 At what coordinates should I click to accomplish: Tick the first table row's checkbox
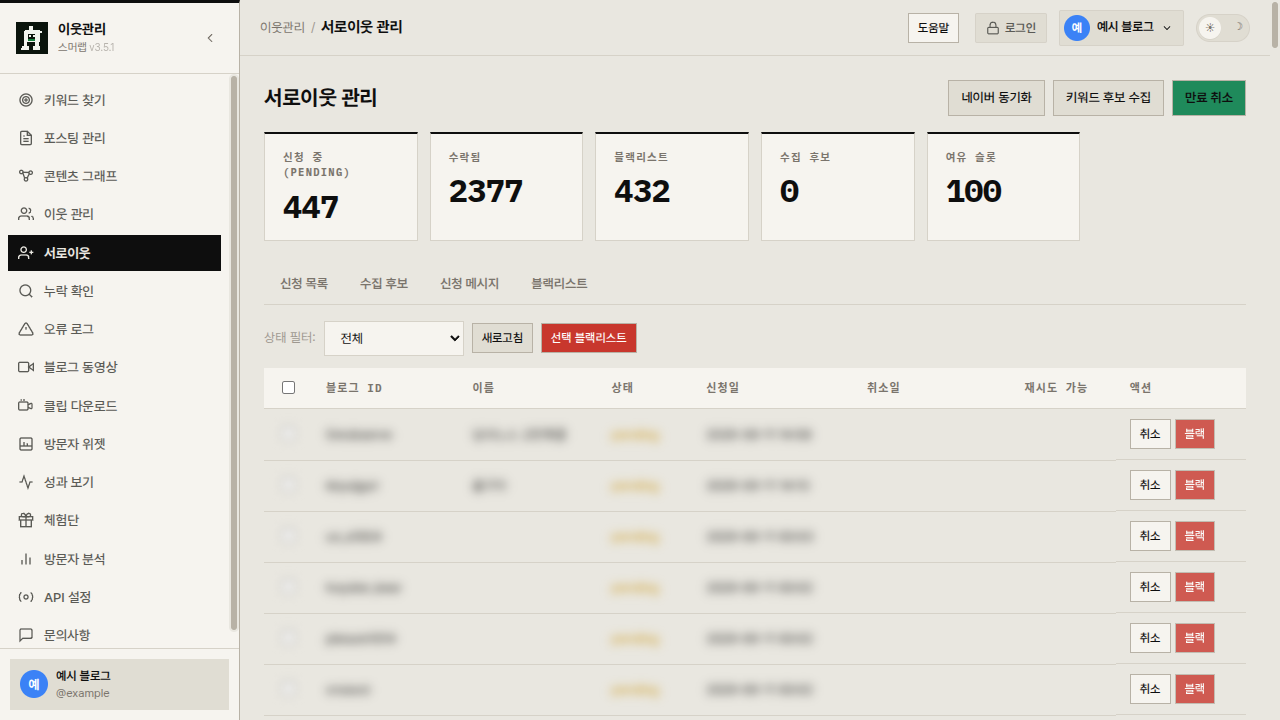tap(289, 434)
